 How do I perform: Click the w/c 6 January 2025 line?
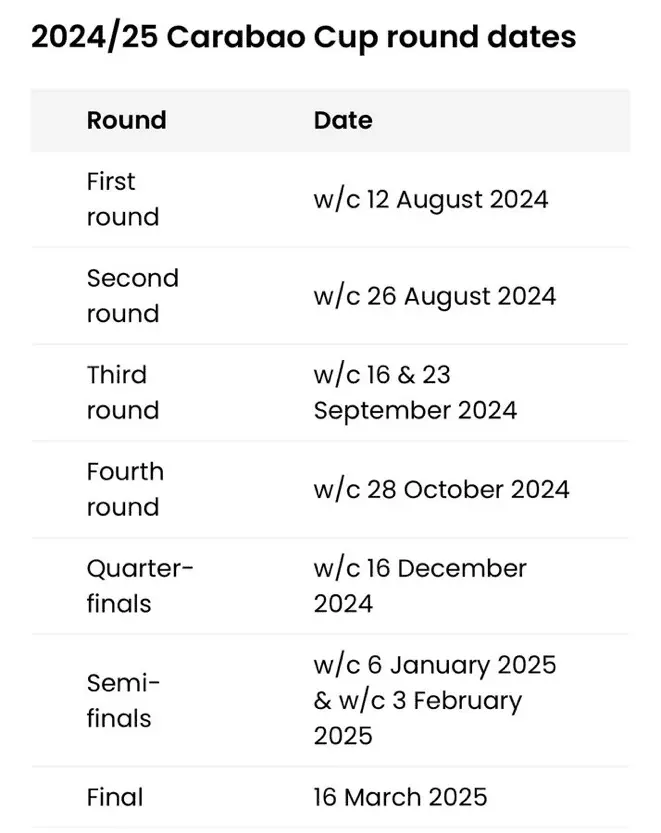[x=435, y=665]
